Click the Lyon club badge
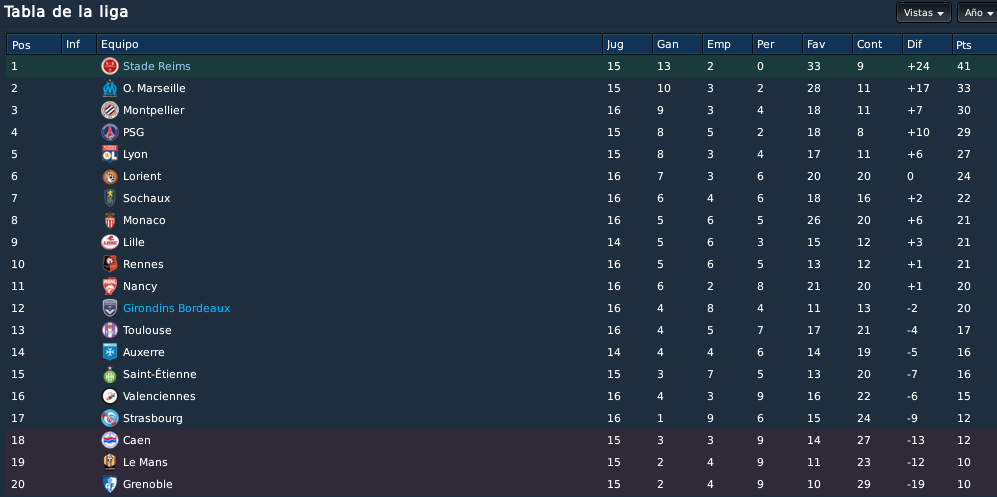This screenshot has width=997, height=497. (110, 154)
